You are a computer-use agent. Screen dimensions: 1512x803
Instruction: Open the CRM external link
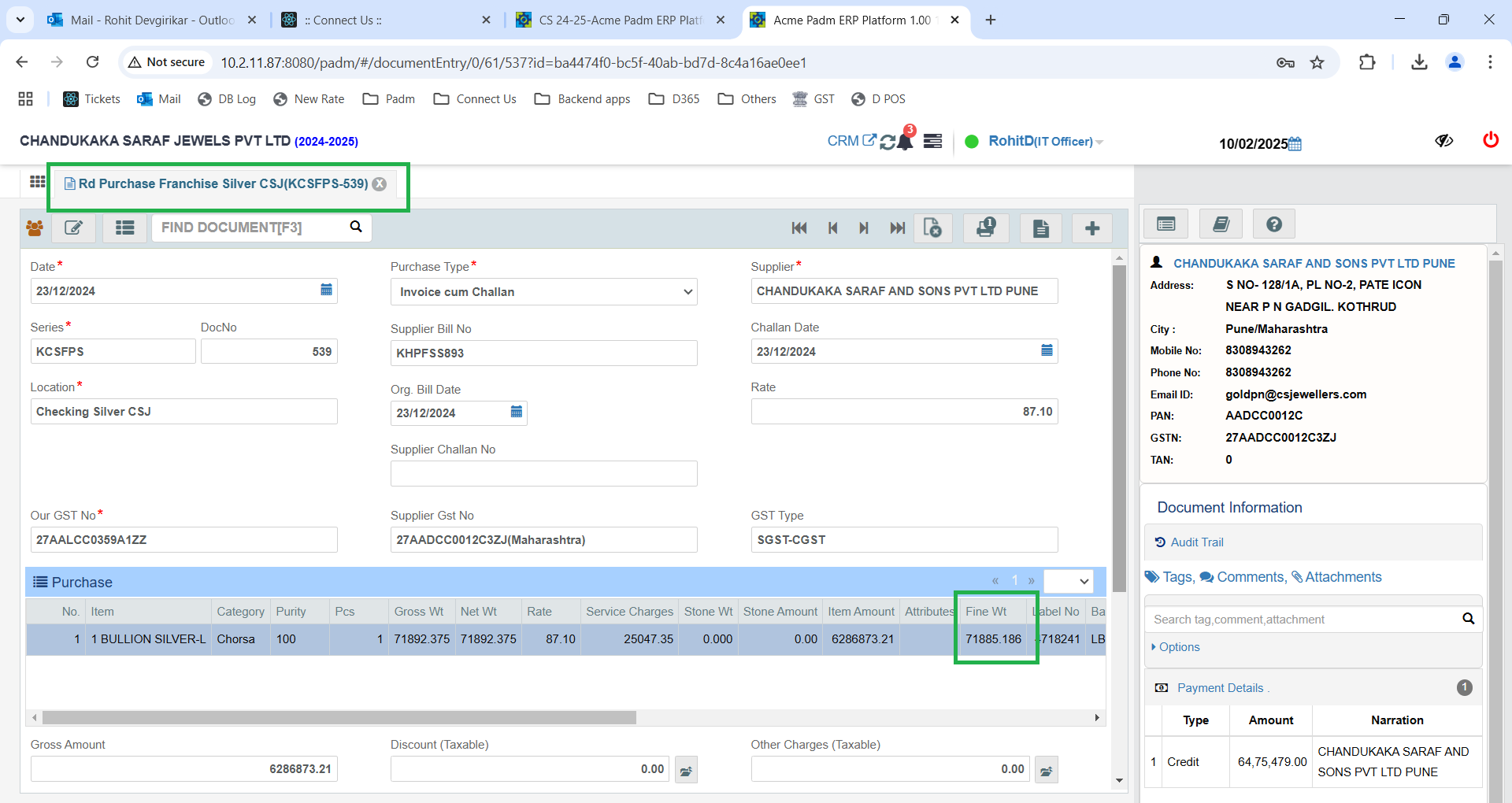851,141
